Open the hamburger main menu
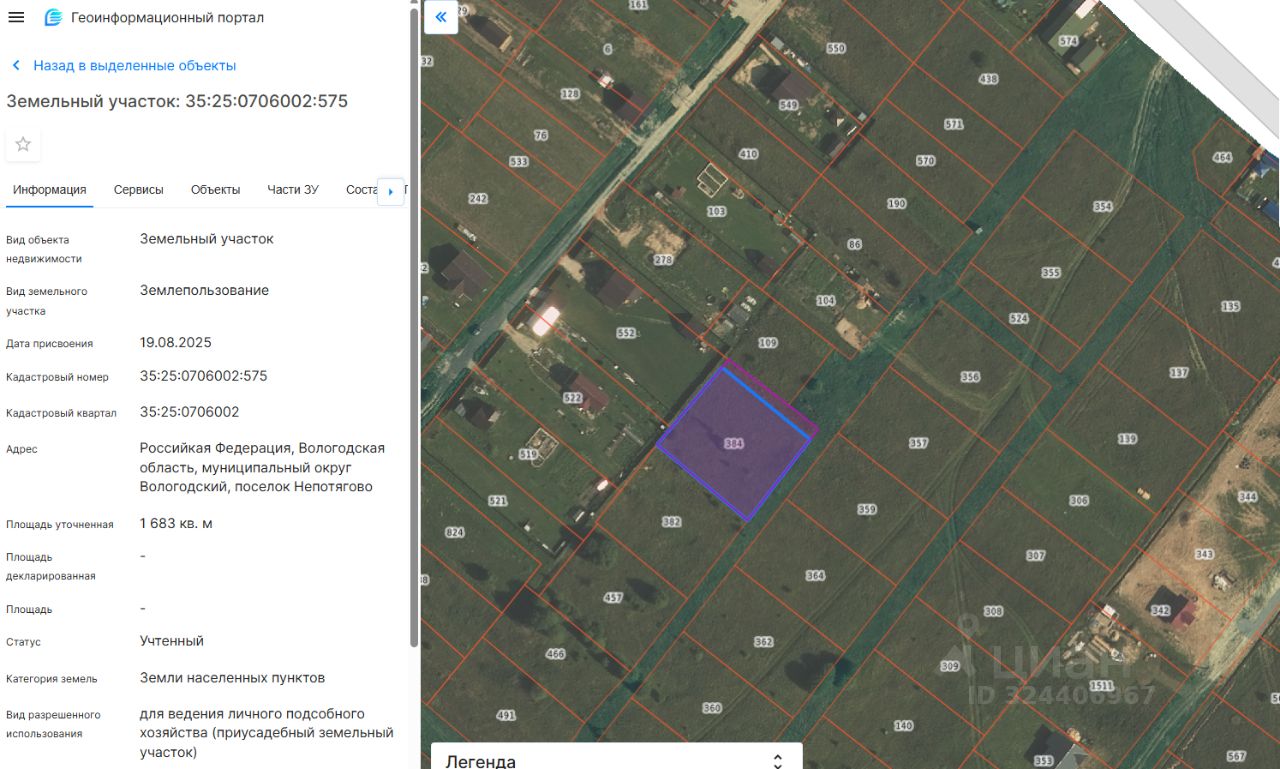The height and width of the screenshot is (769, 1280). pos(16,17)
